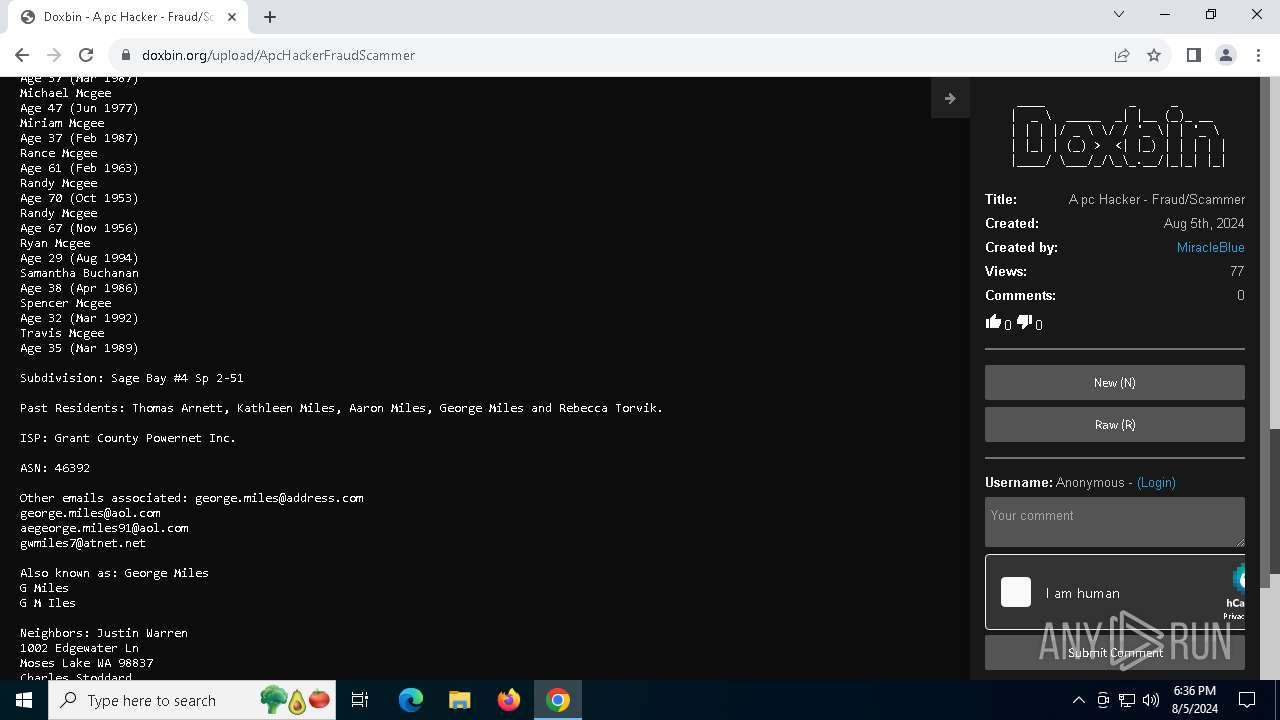The height and width of the screenshot is (720, 1280).
Task: Share this page using the share icon
Action: tap(1122, 55)
